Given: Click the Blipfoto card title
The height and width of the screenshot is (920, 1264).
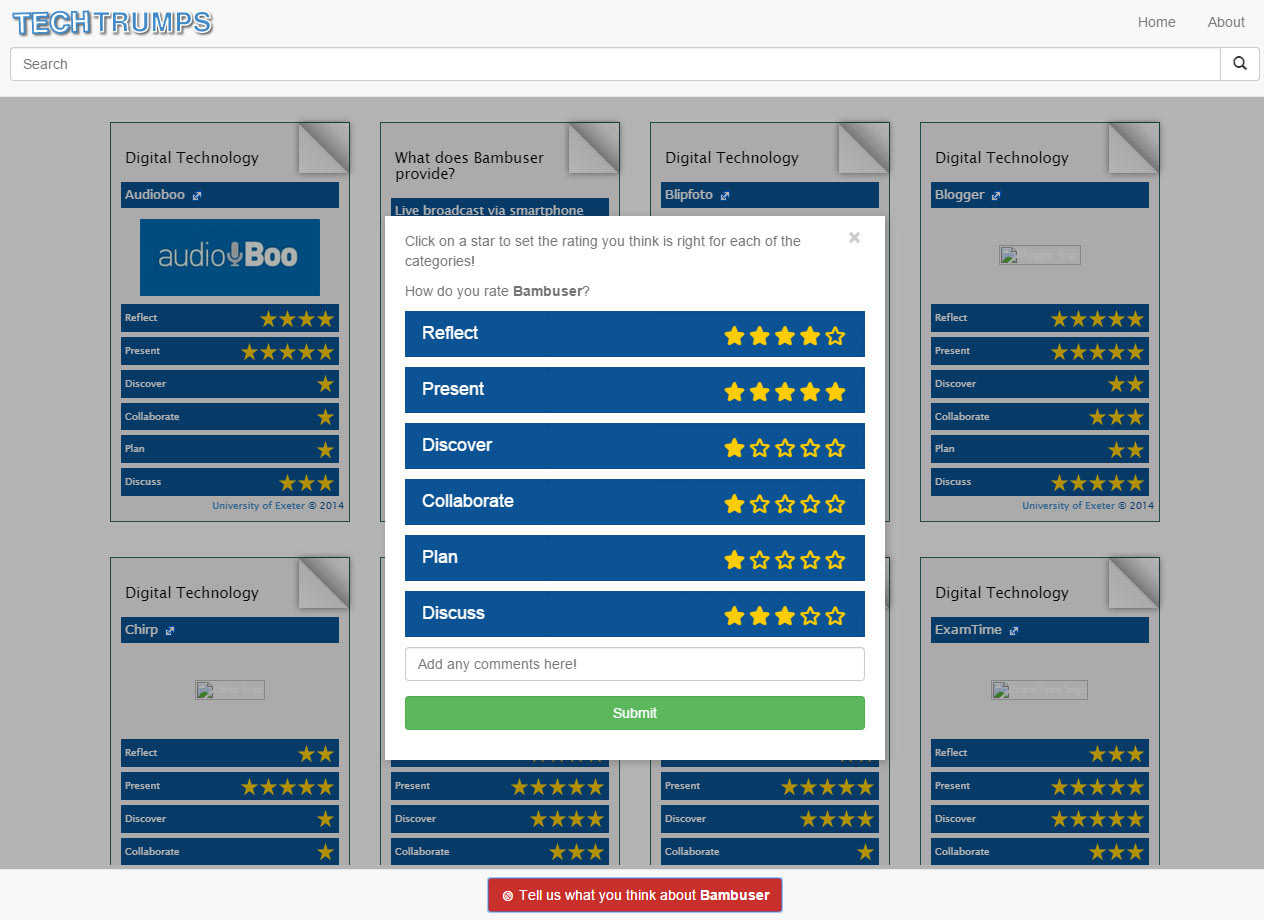Looking at the screenshot, I should coord(689,195).
